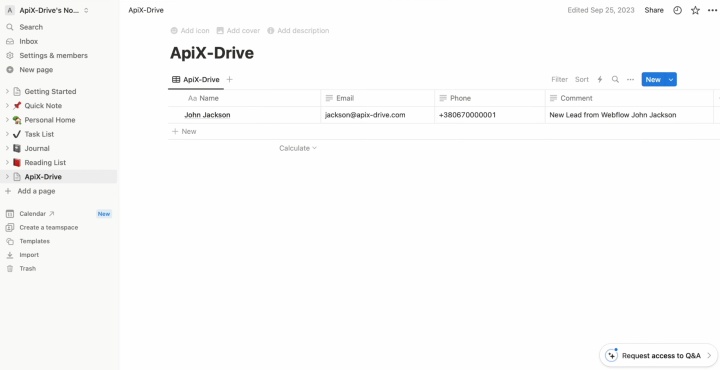
Task: Click the database search magnifier icon
Action: tap(615, 79)
